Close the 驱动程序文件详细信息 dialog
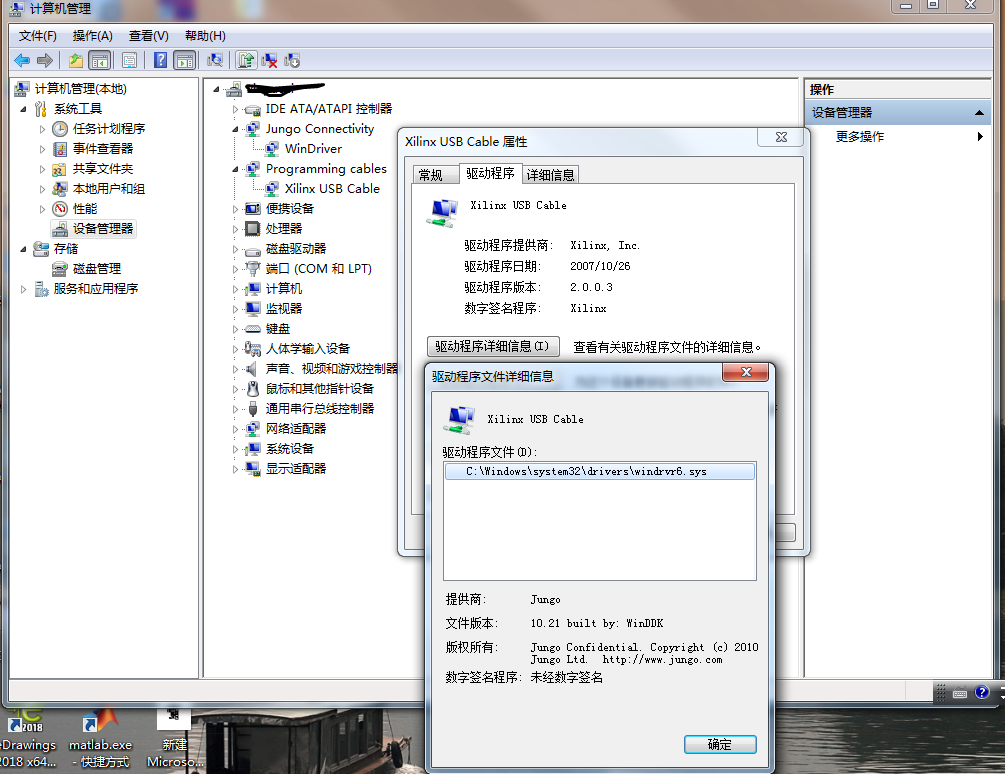The height and width of the screenshot is (774, 1005). pyautogui.click(x=745, y=372)
